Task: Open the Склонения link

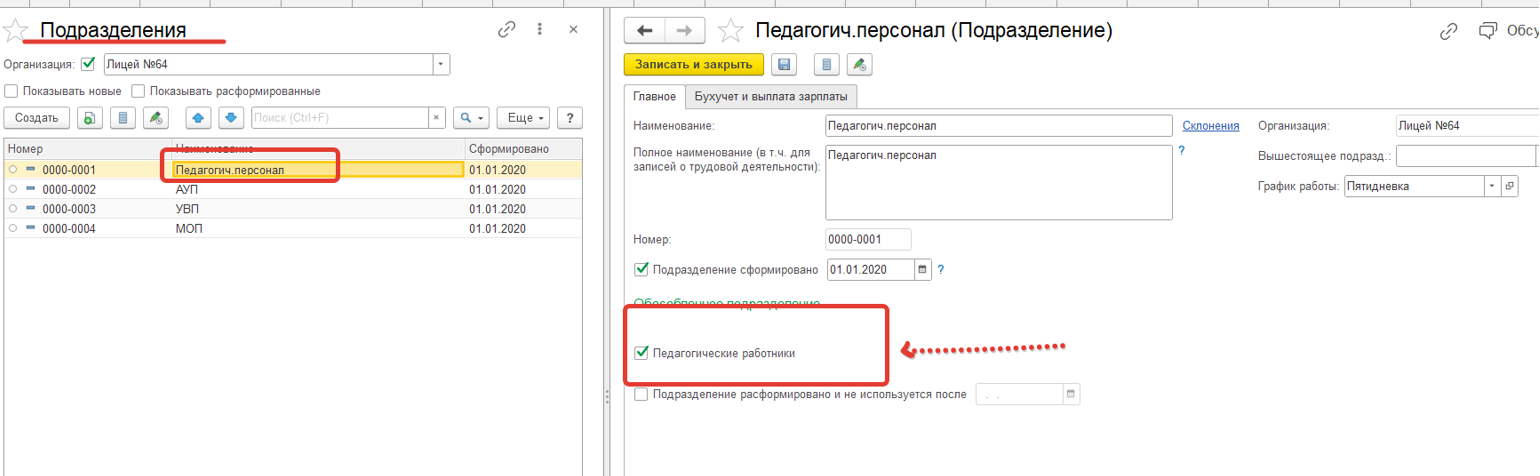Action: click(x=1210, y=126)
